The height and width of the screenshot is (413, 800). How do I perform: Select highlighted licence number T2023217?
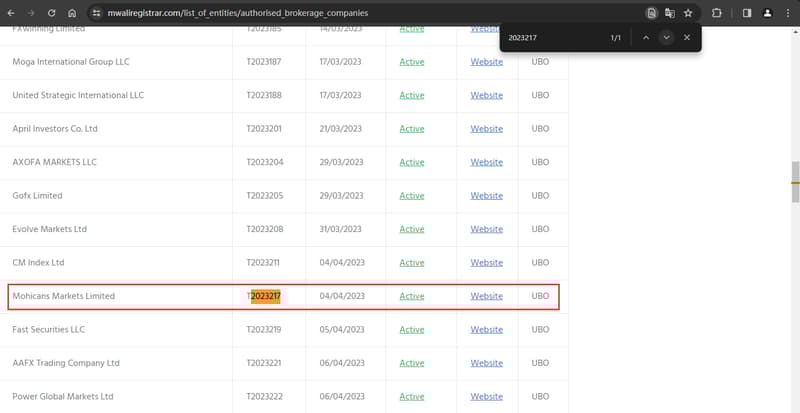(x=264, y=296)
